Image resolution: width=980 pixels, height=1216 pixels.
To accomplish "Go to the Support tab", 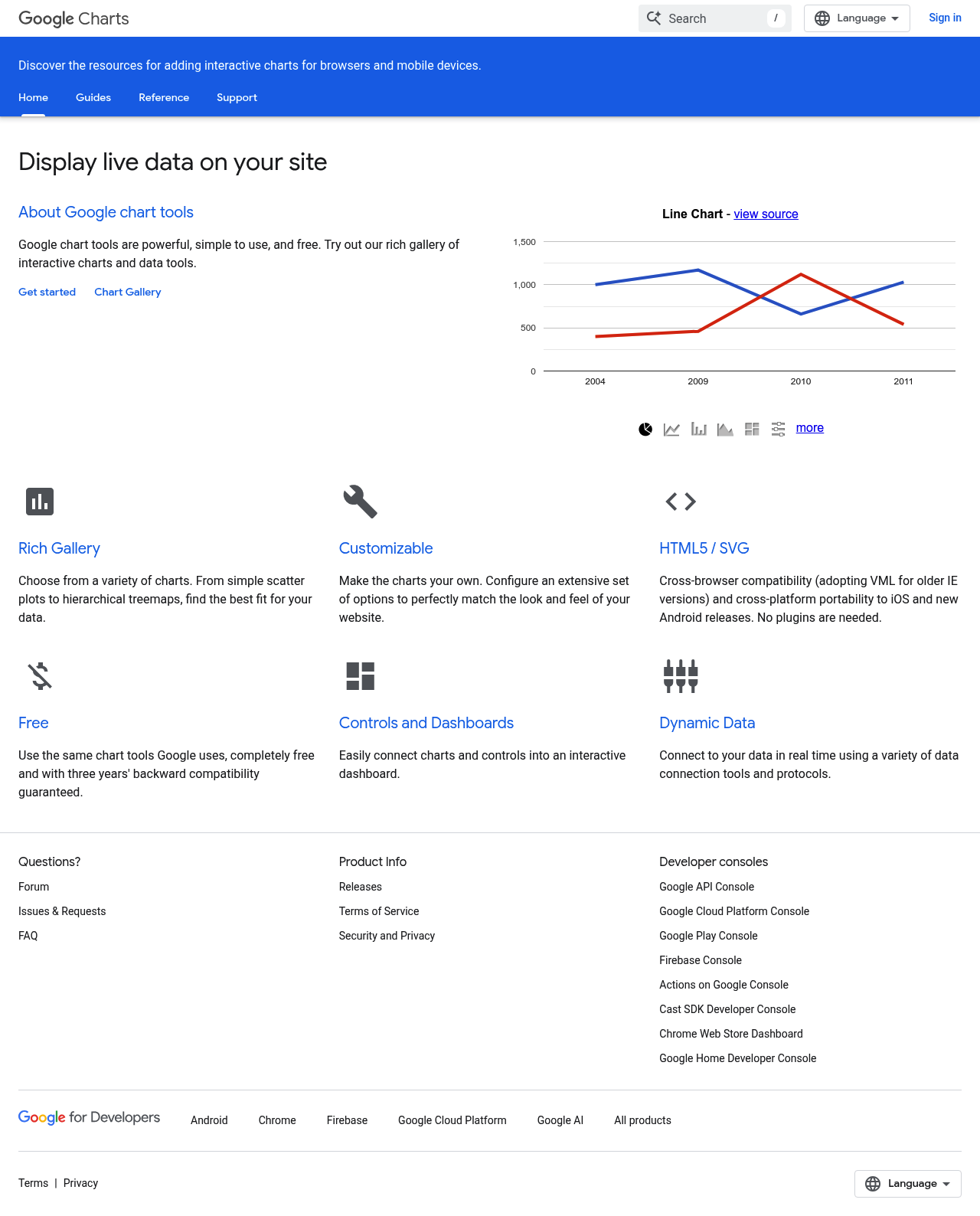I will [237, 97].
